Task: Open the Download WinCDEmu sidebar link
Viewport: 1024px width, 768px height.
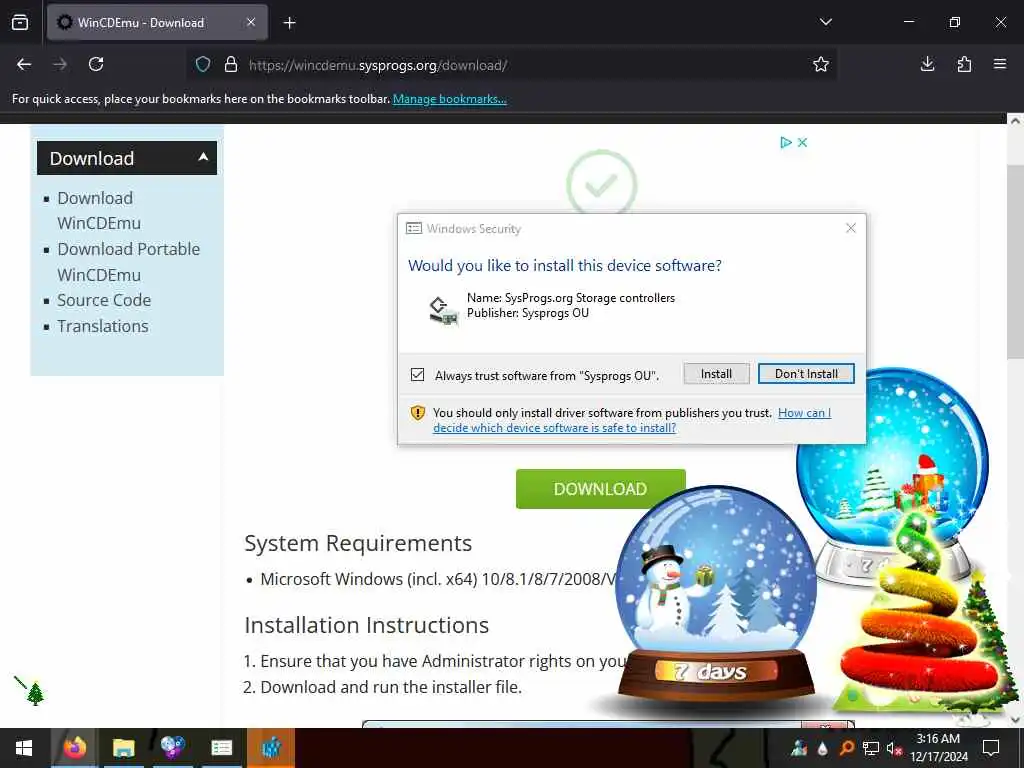Action: point(99,210)
